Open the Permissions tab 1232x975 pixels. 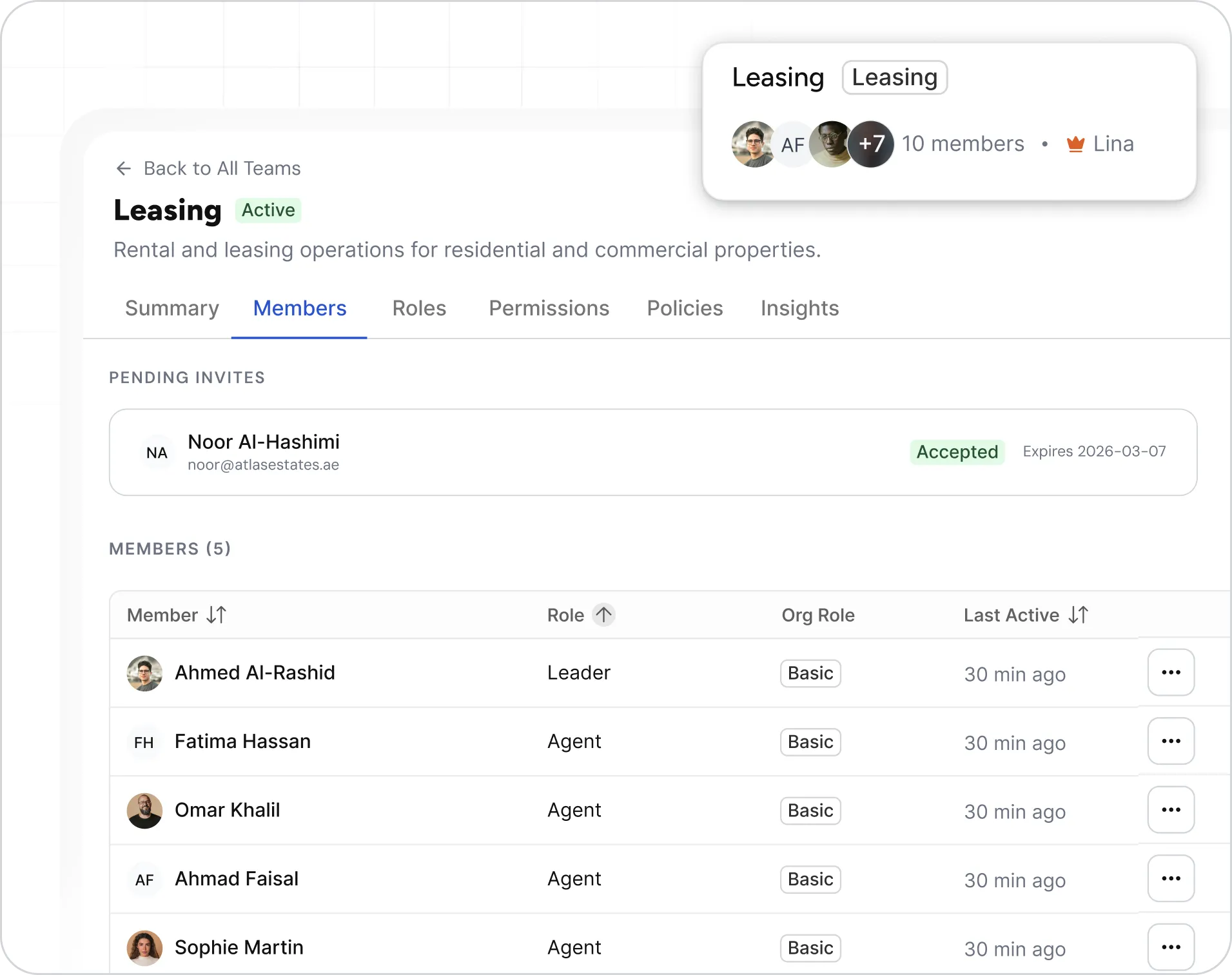coord(549,308)
